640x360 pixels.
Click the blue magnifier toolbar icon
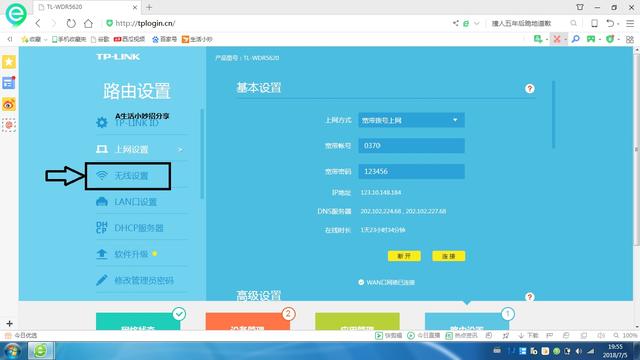(576, 39)
